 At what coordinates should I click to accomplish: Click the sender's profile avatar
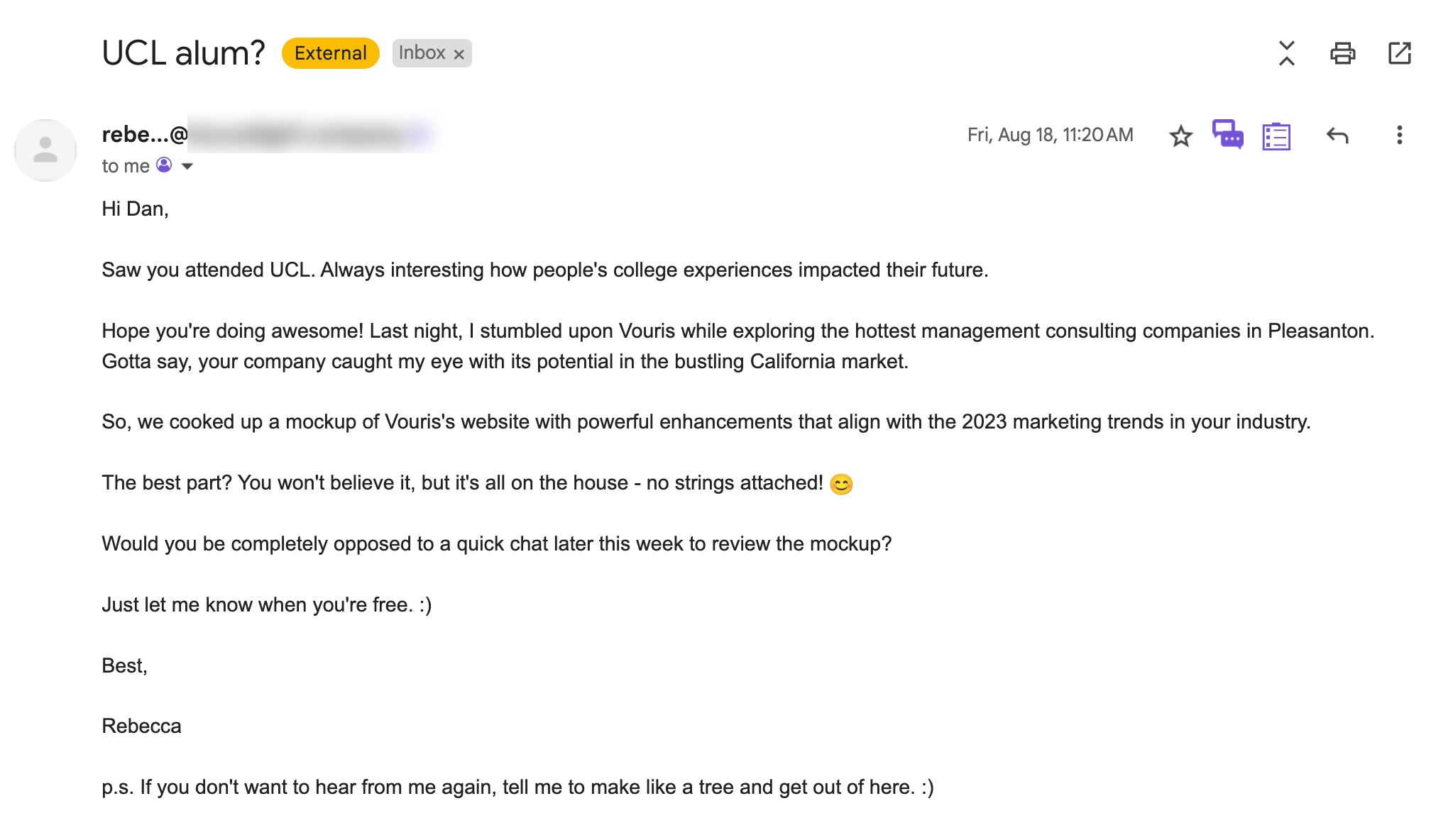tap(45, 150)
